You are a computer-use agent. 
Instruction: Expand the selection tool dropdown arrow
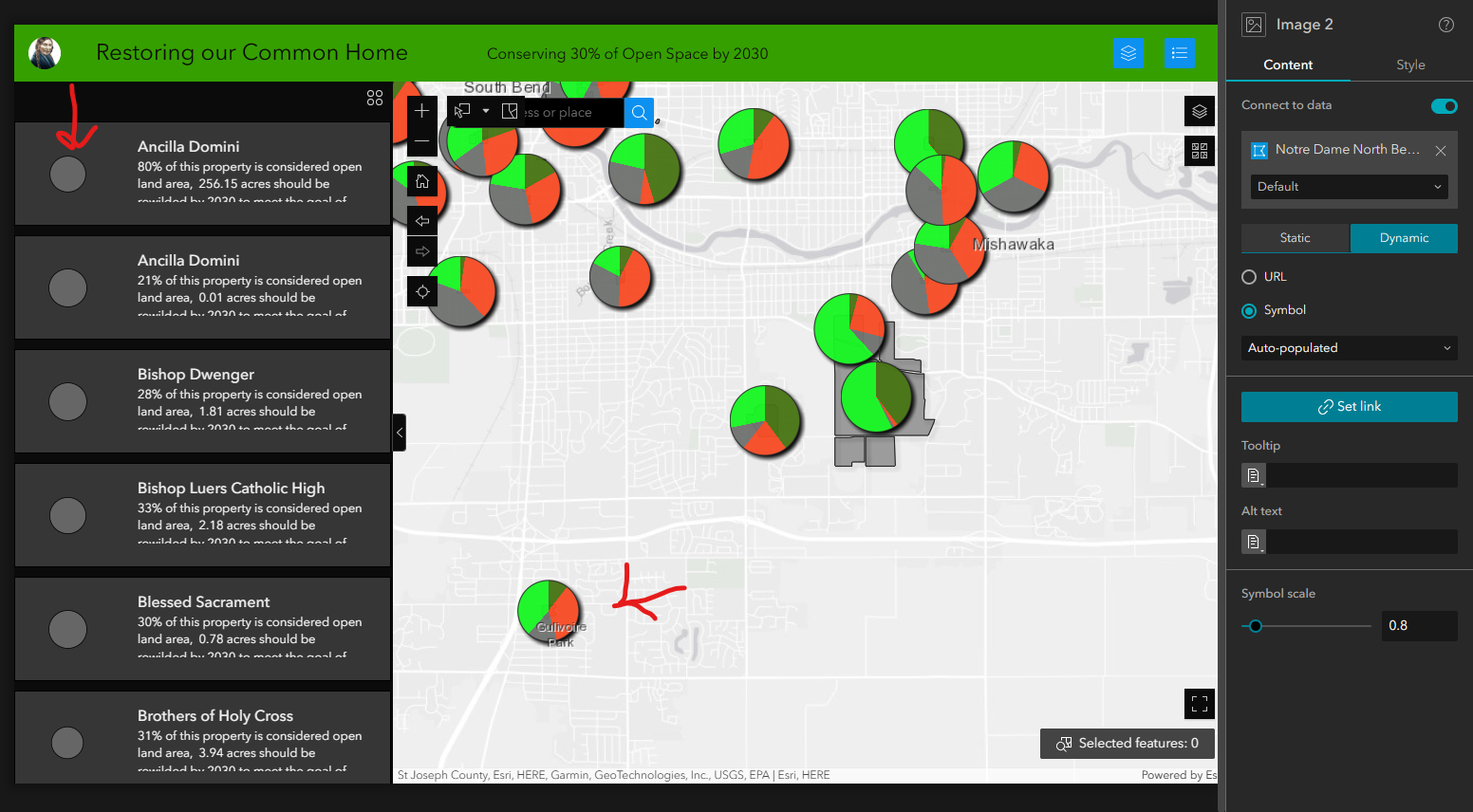[485, 112]
